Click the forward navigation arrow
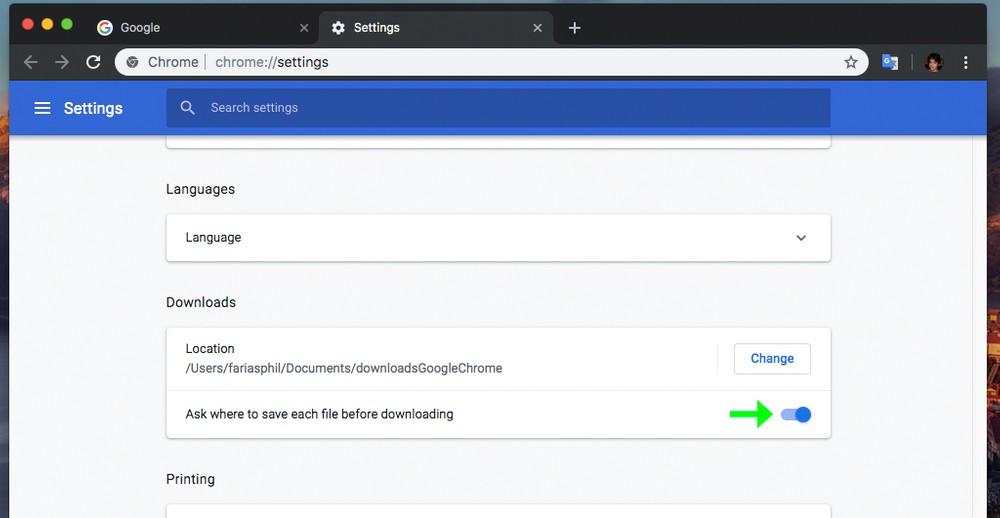This screenshot has width=1000, height=518. point(62,62)
